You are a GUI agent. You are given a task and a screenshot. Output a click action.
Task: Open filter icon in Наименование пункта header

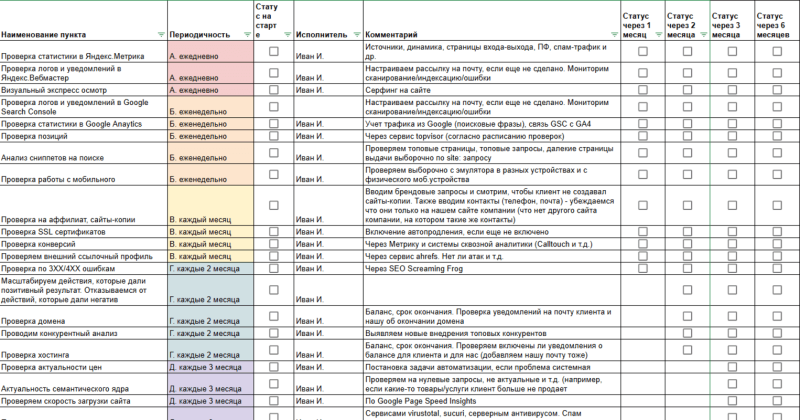tap(159, 35)
